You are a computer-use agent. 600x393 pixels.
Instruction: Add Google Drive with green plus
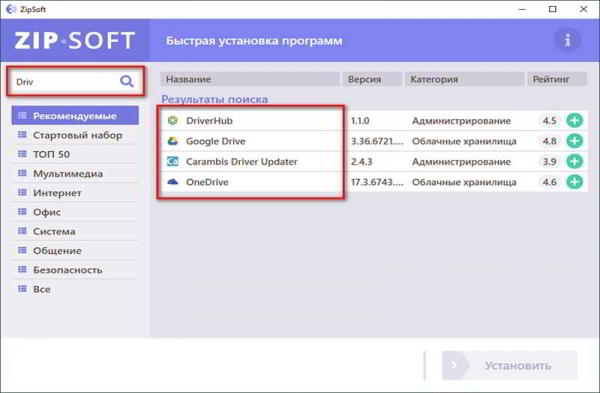[x=574, y=141]
